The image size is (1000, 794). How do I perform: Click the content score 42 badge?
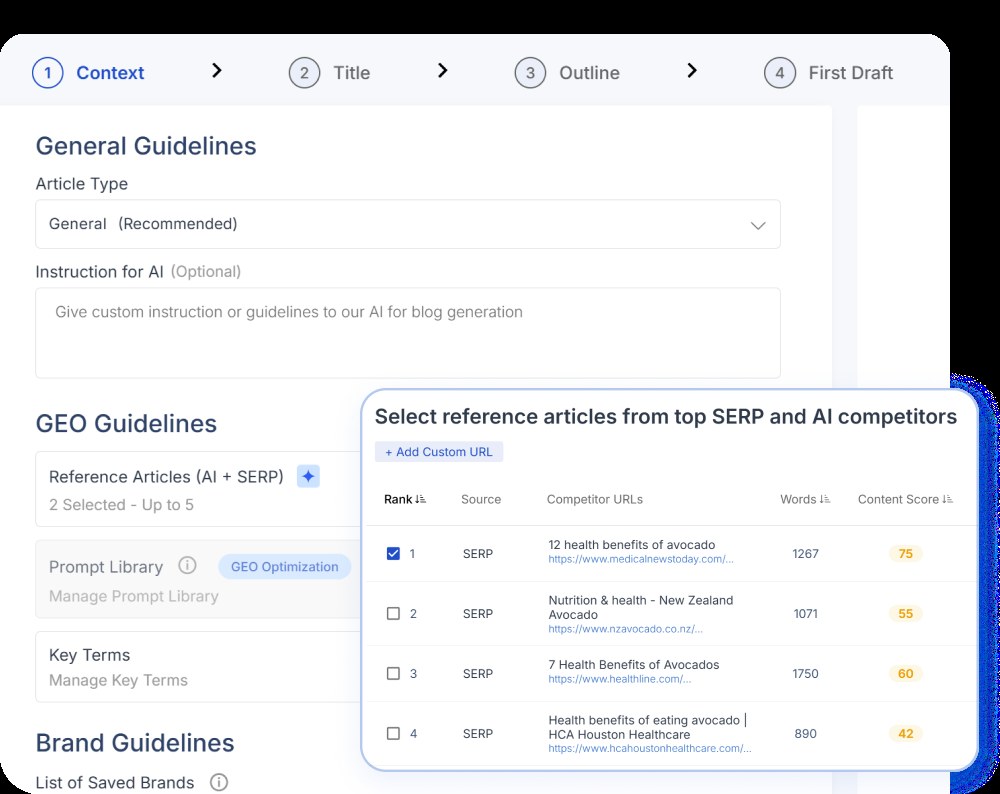(906, 733)
